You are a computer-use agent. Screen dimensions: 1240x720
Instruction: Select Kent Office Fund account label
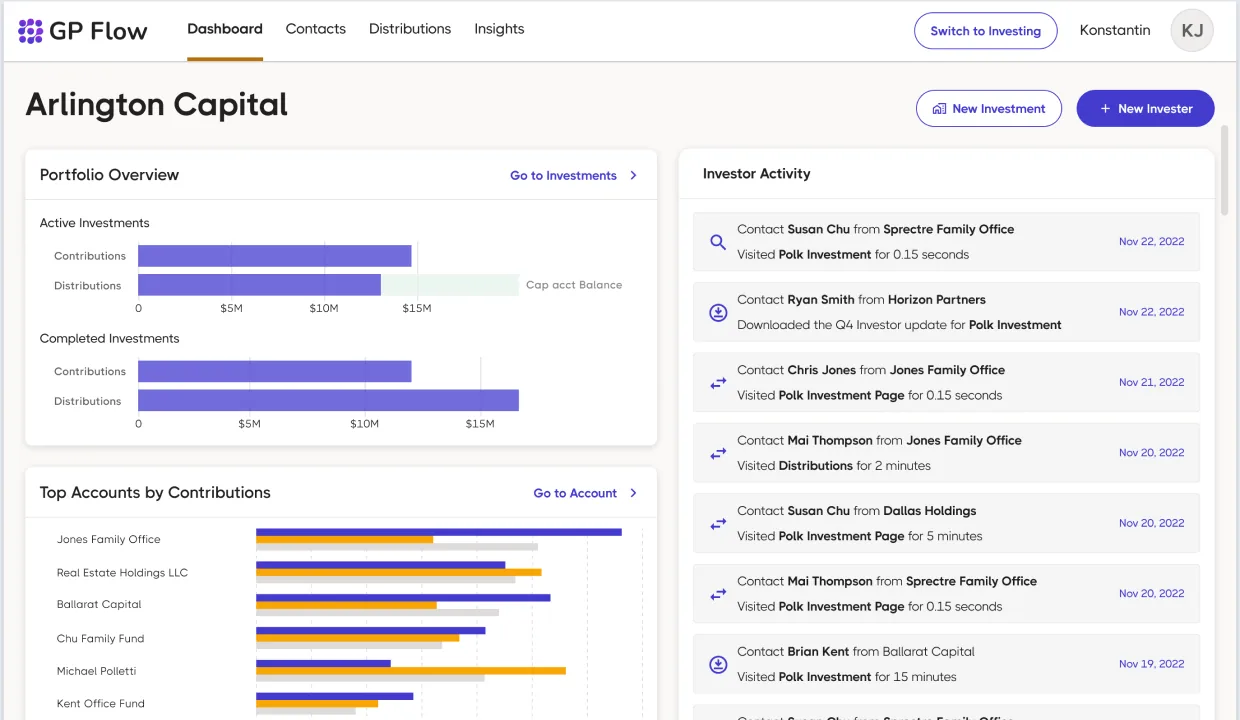coord(100,703)
